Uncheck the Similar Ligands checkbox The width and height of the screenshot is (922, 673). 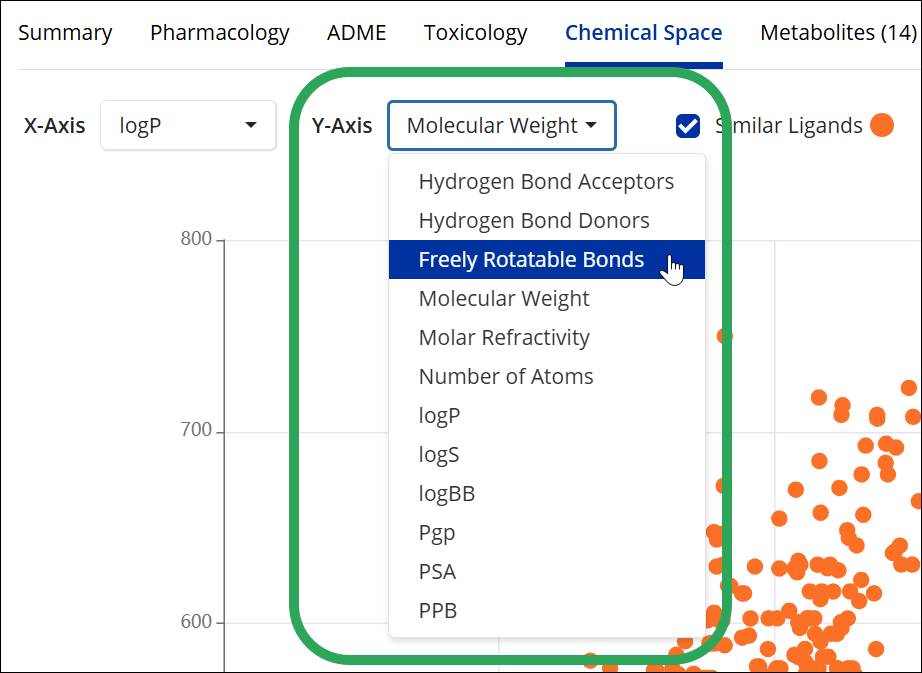point(688,126)
